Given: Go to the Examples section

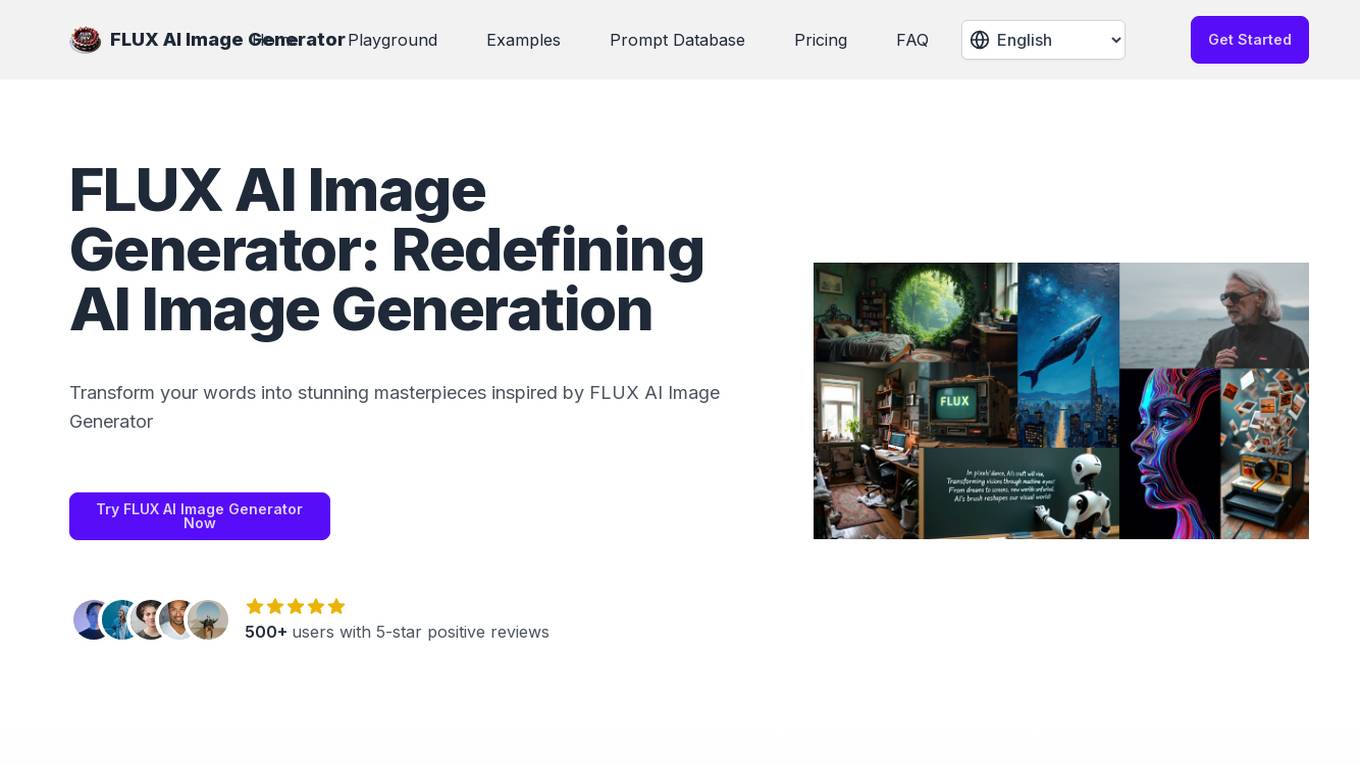Looking at the screenshot, I should click(523, 40).
